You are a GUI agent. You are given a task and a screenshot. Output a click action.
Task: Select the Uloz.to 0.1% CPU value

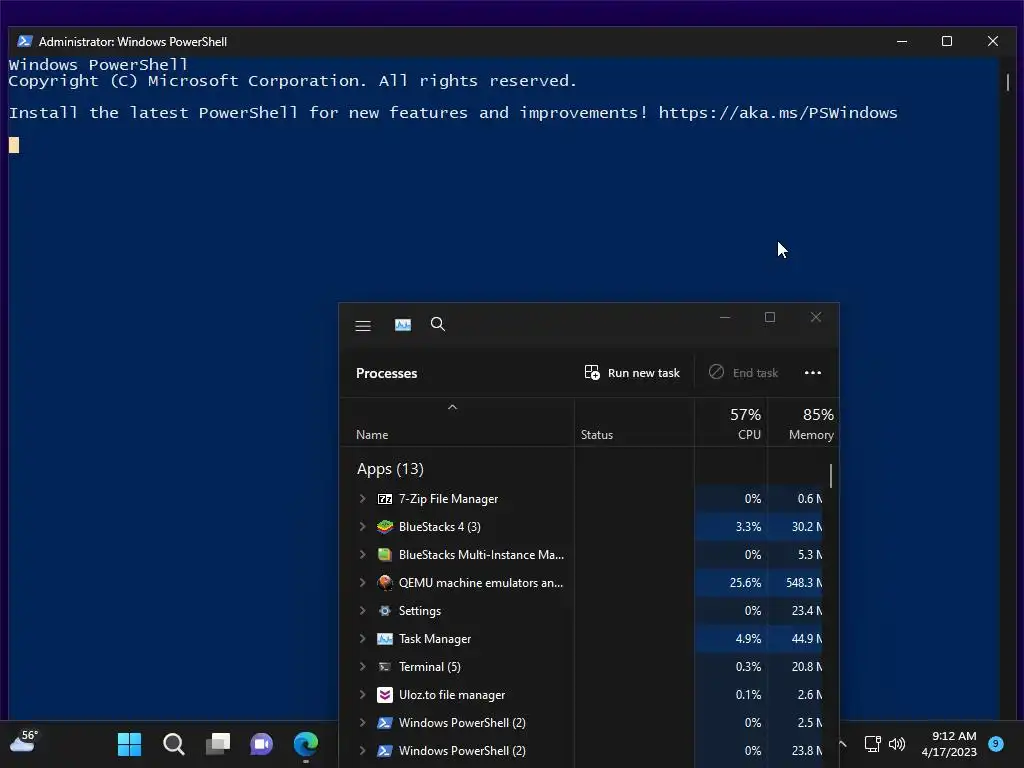pos(748,695)
